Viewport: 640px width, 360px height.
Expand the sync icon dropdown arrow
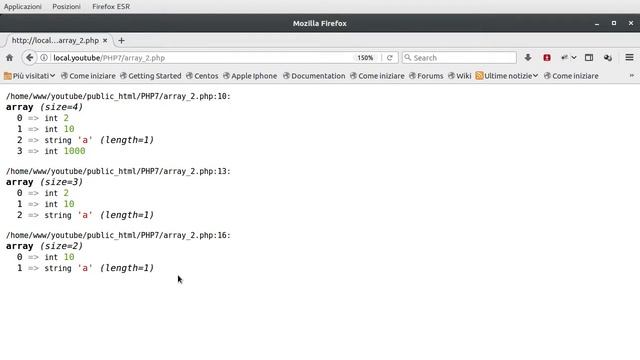(574, 58)
